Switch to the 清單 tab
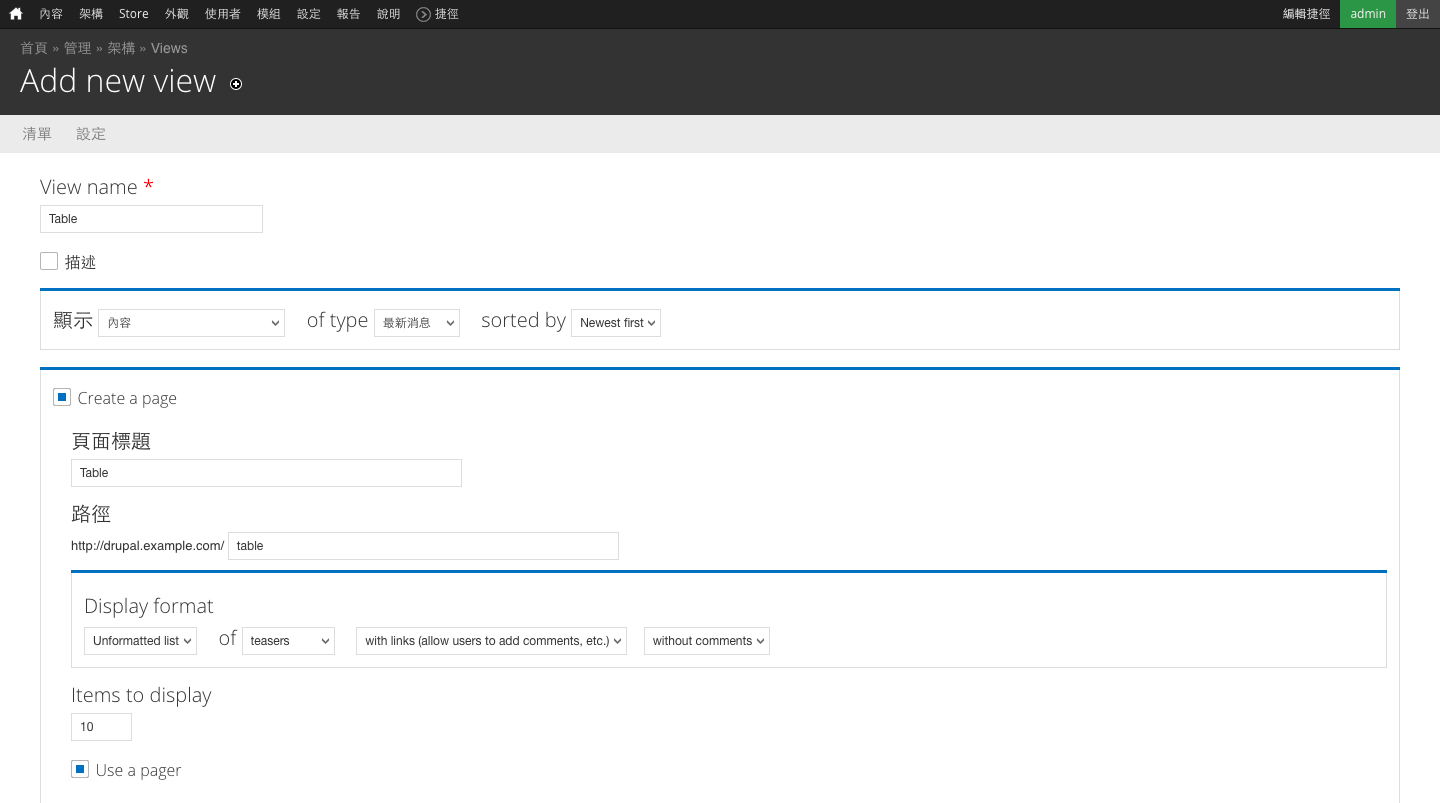The width and height of the screenshot is (1440, 803). point(37,134)
